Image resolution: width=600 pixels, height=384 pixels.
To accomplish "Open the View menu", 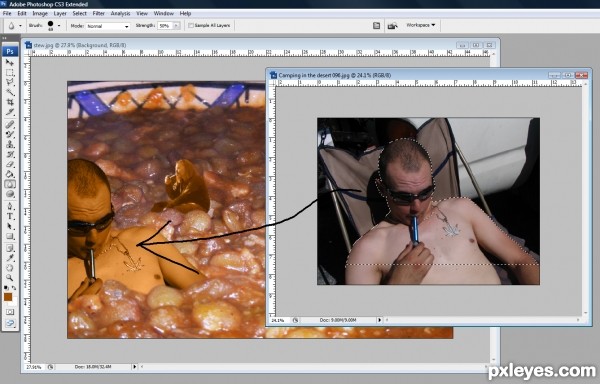I will tap(142, 13).
